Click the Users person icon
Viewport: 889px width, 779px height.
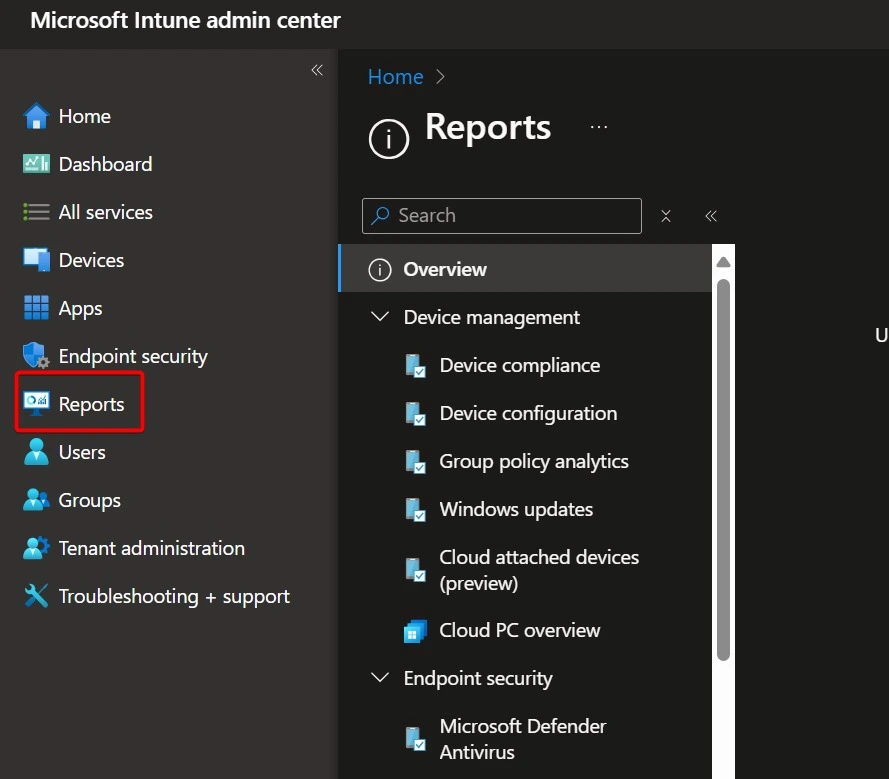tap(36, 452)
